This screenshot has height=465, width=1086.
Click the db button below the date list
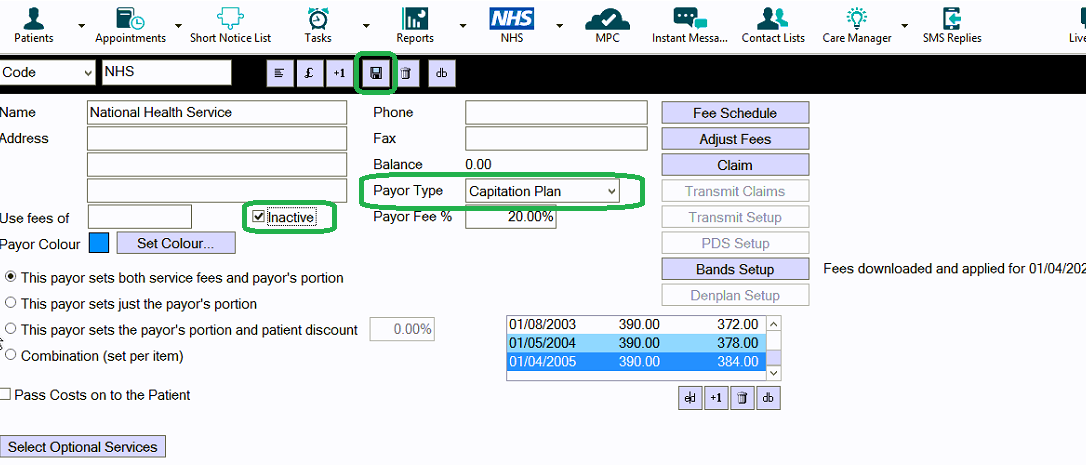(768, 398)
